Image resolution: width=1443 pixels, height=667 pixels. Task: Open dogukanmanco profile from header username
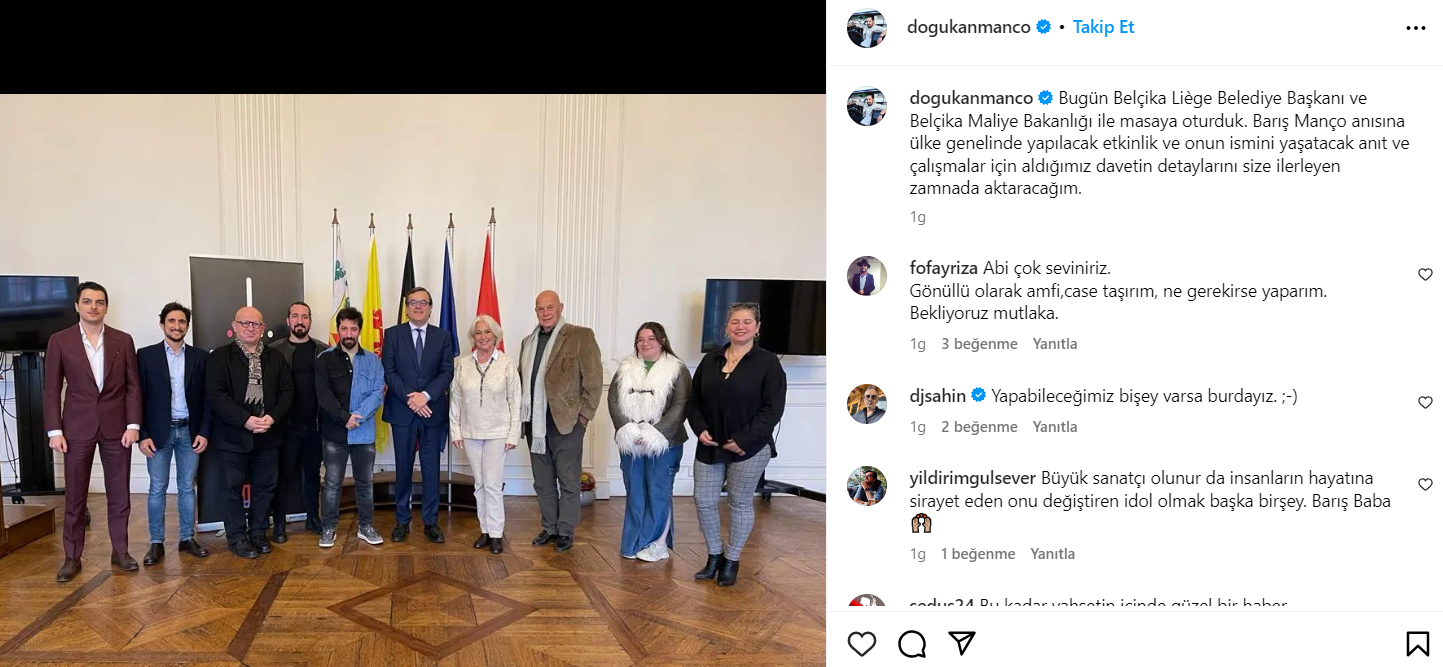coord(968,27)
